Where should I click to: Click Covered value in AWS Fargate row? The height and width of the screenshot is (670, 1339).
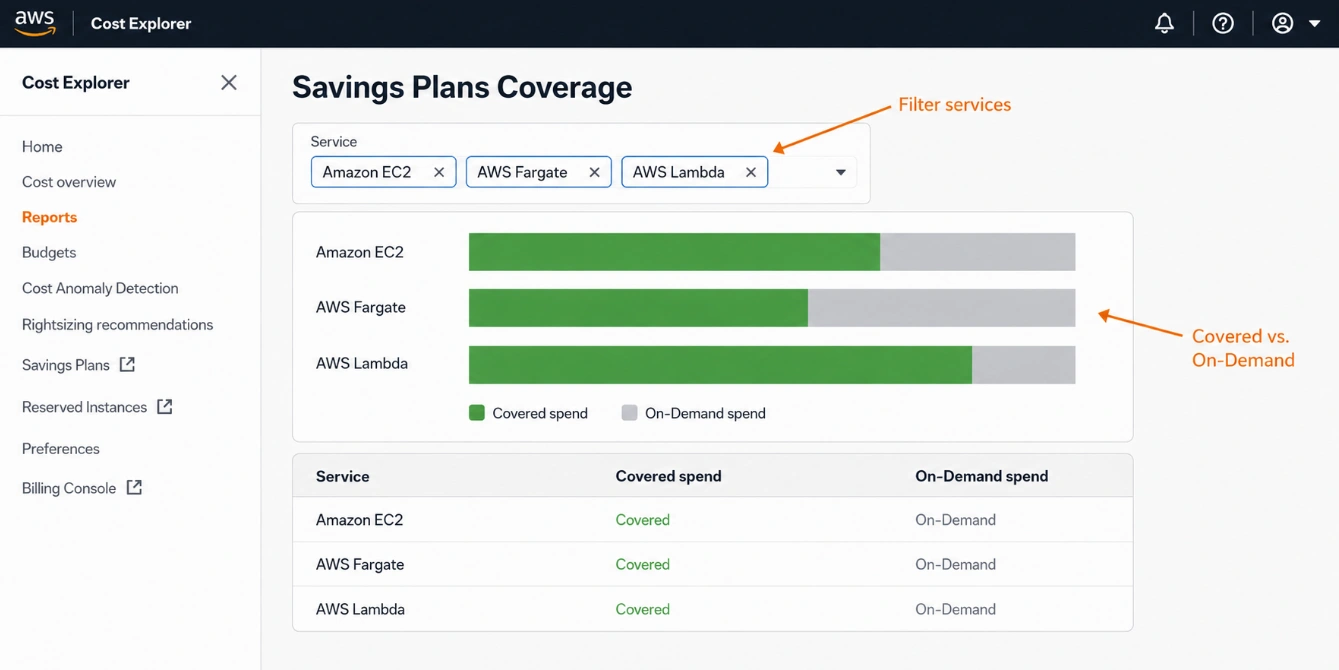[x=643, y=564]
